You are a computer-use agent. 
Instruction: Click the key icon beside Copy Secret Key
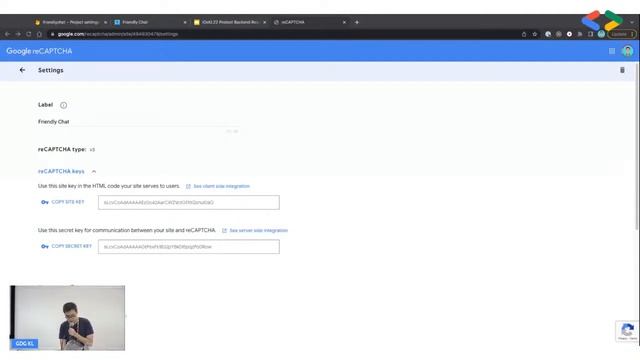pos(44,247)
